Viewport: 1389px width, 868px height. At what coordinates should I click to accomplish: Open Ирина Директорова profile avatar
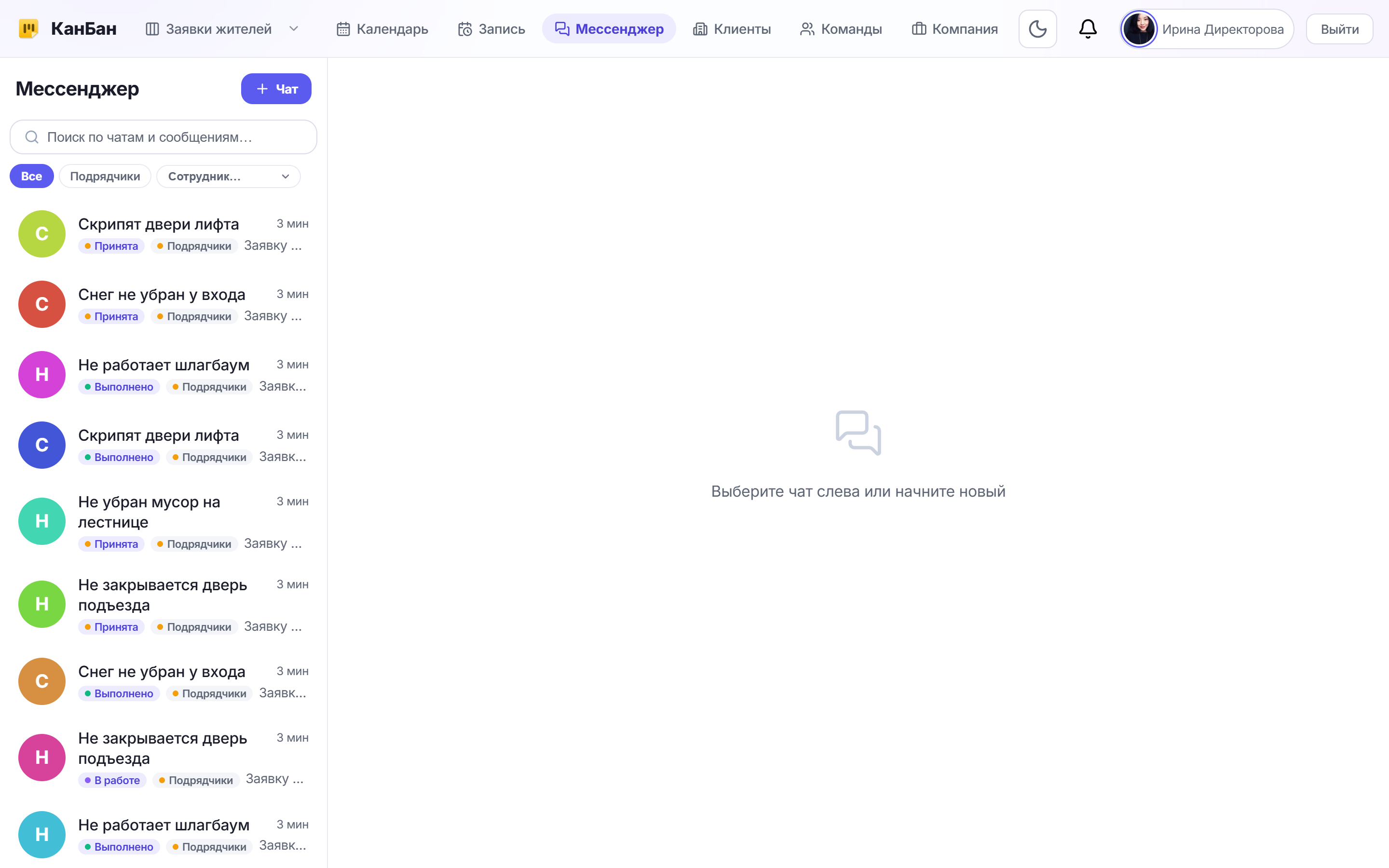[x=1139, y=29]
